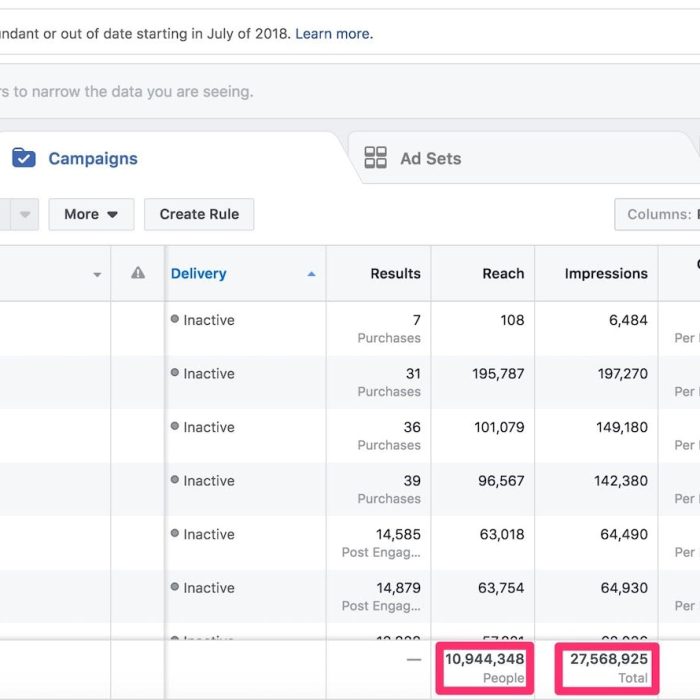Click the Campaigns folder icon

[24, 158]
